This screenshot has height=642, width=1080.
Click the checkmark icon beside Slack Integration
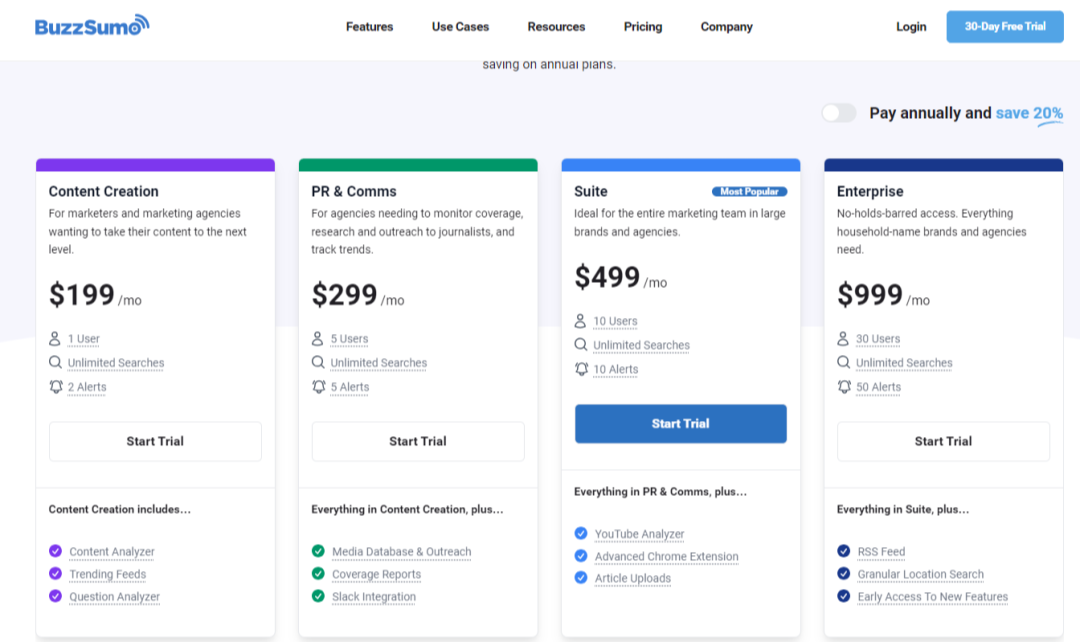point(318,596)
